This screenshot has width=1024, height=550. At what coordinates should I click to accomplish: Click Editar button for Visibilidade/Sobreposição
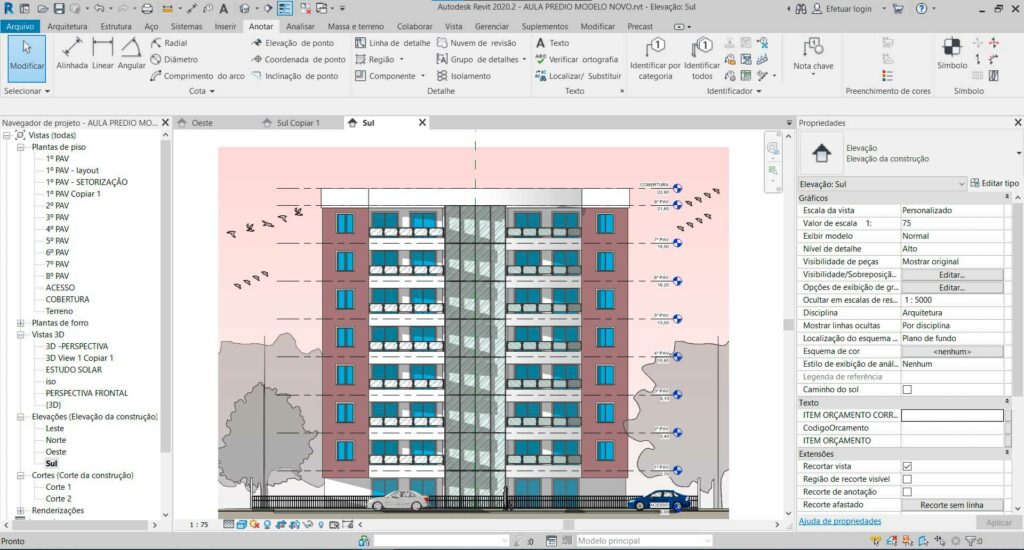952,275
